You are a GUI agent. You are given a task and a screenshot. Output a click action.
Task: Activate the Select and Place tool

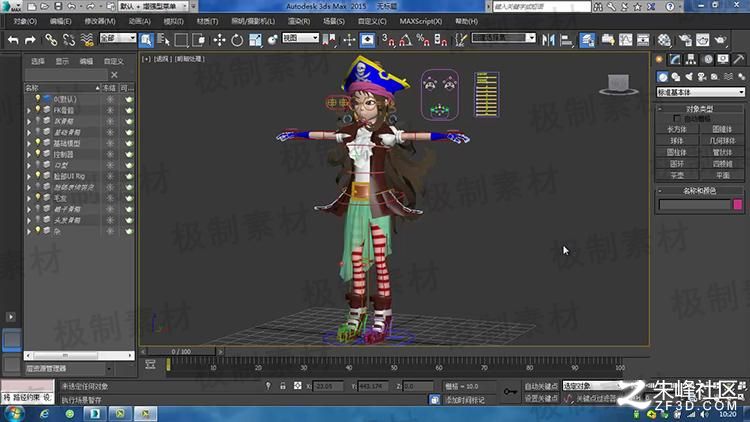coord(273,40)
